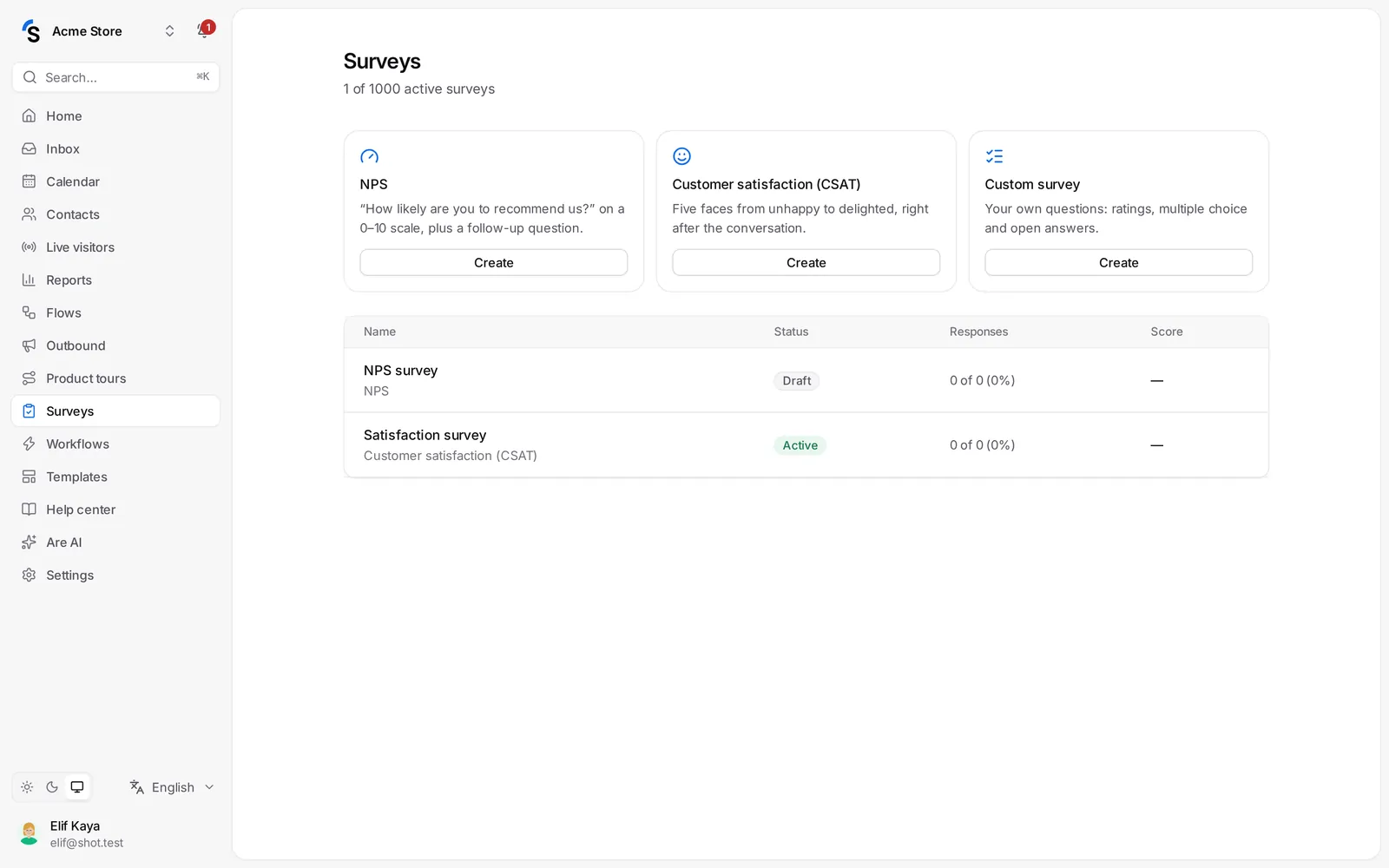Click the Calendar icon in sidebar
Image resolution: width=1389 pixels, height=868 pixels.
(29, 181)
